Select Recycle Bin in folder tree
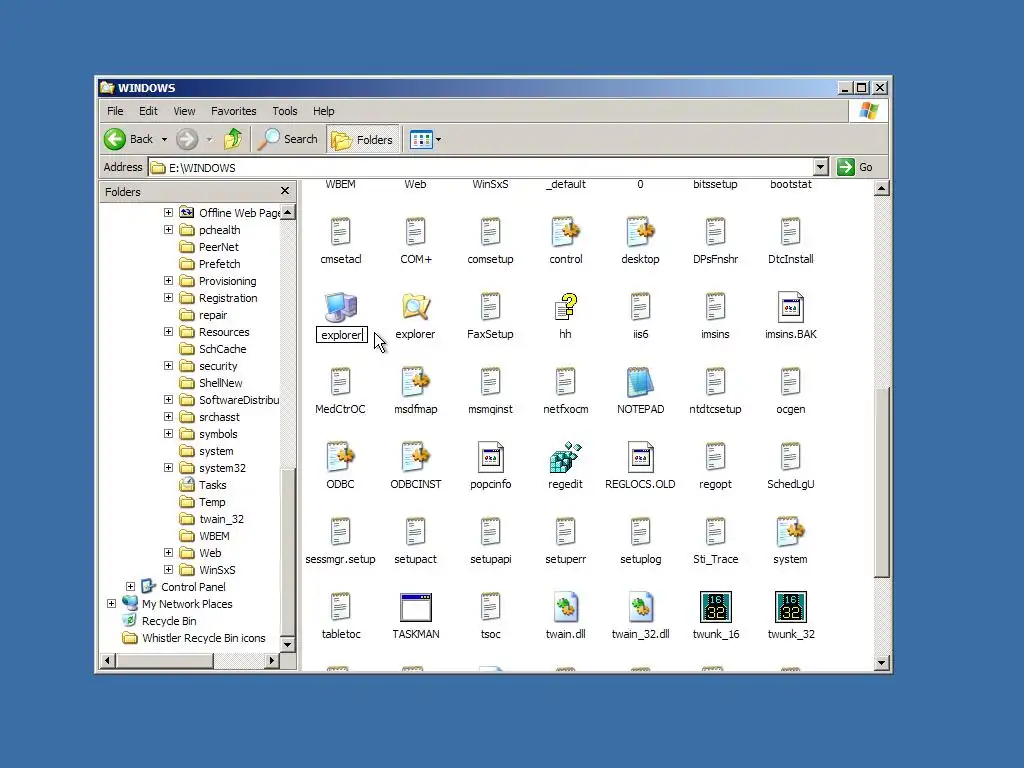The height and width of the screenshot is (768, 1024). pyautogui.click(x=168, y=620)
